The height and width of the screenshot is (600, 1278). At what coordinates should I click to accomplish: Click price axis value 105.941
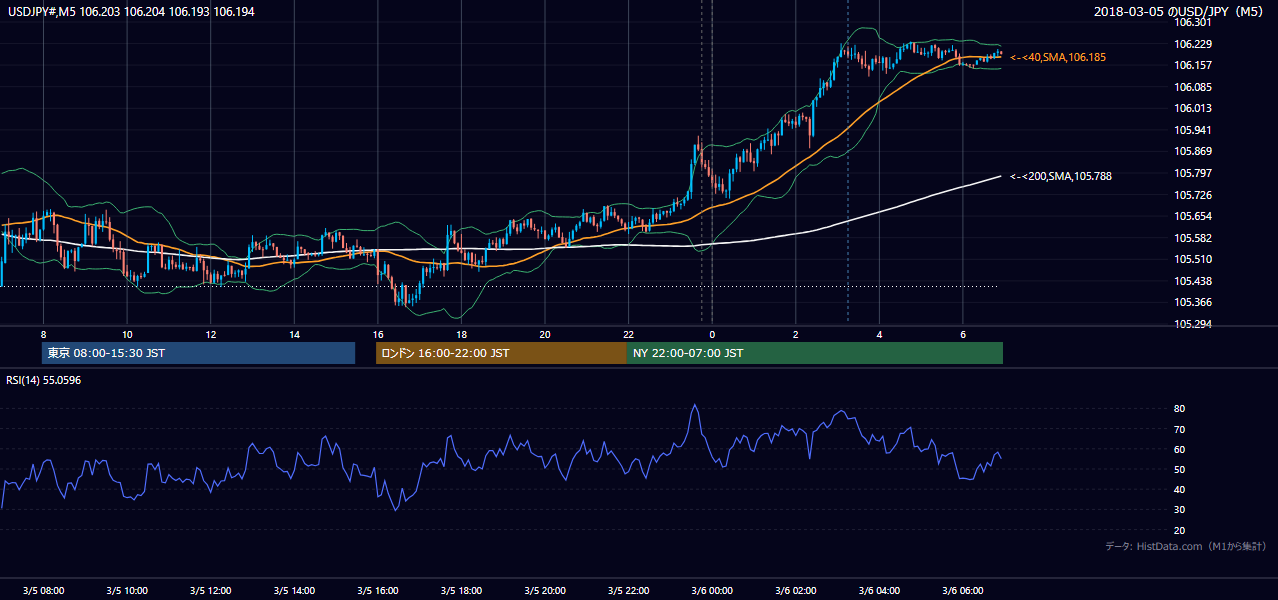(x=1192, y=130)
